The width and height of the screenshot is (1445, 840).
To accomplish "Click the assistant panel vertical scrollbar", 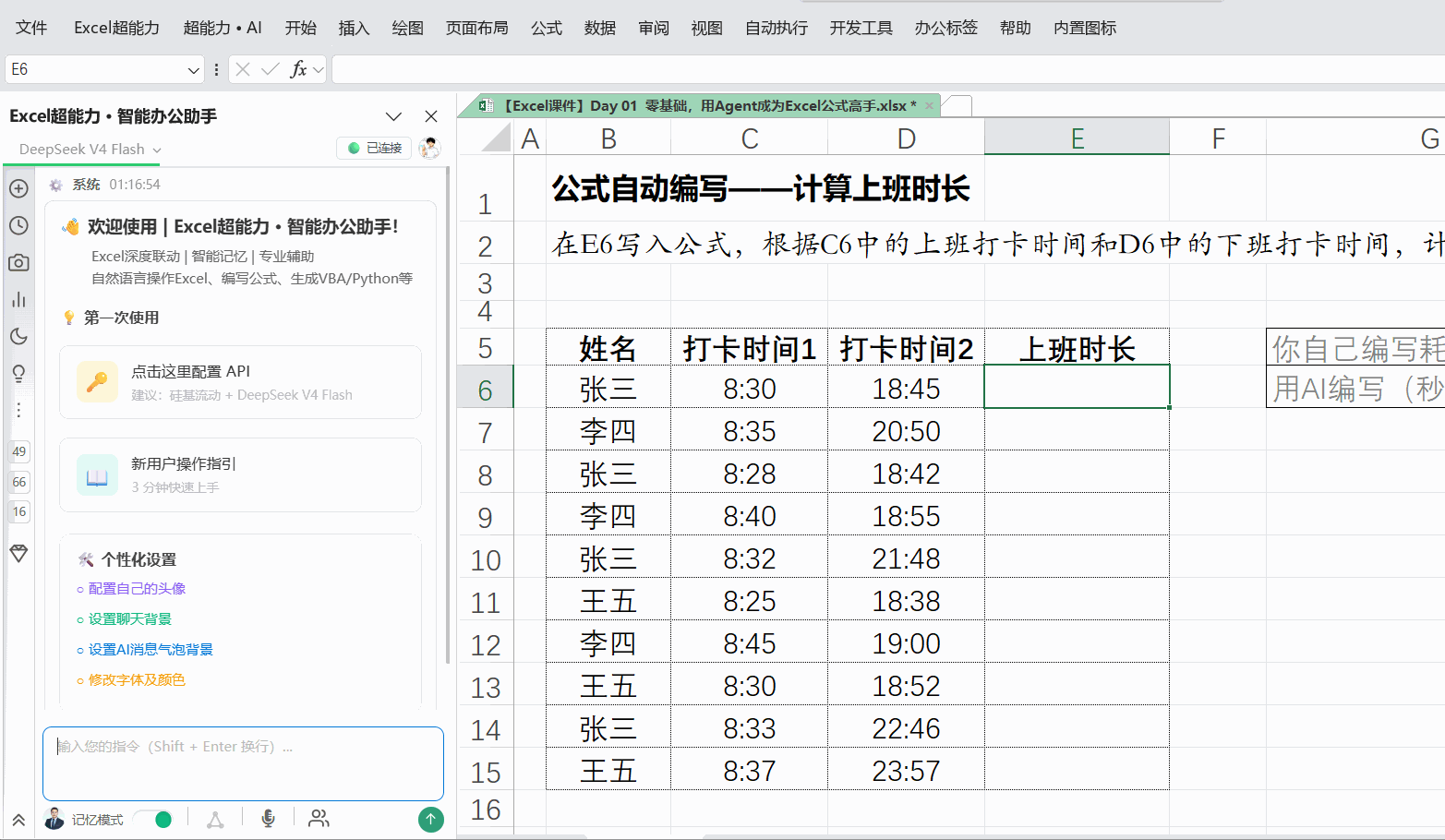I will [448, 415].
